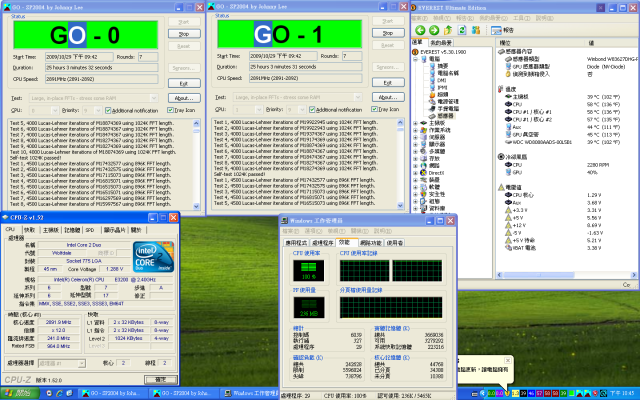Toggle Additional notification checkbox in GO - 1 window
Screen dimensions: 640x400
tap(312, 109)
